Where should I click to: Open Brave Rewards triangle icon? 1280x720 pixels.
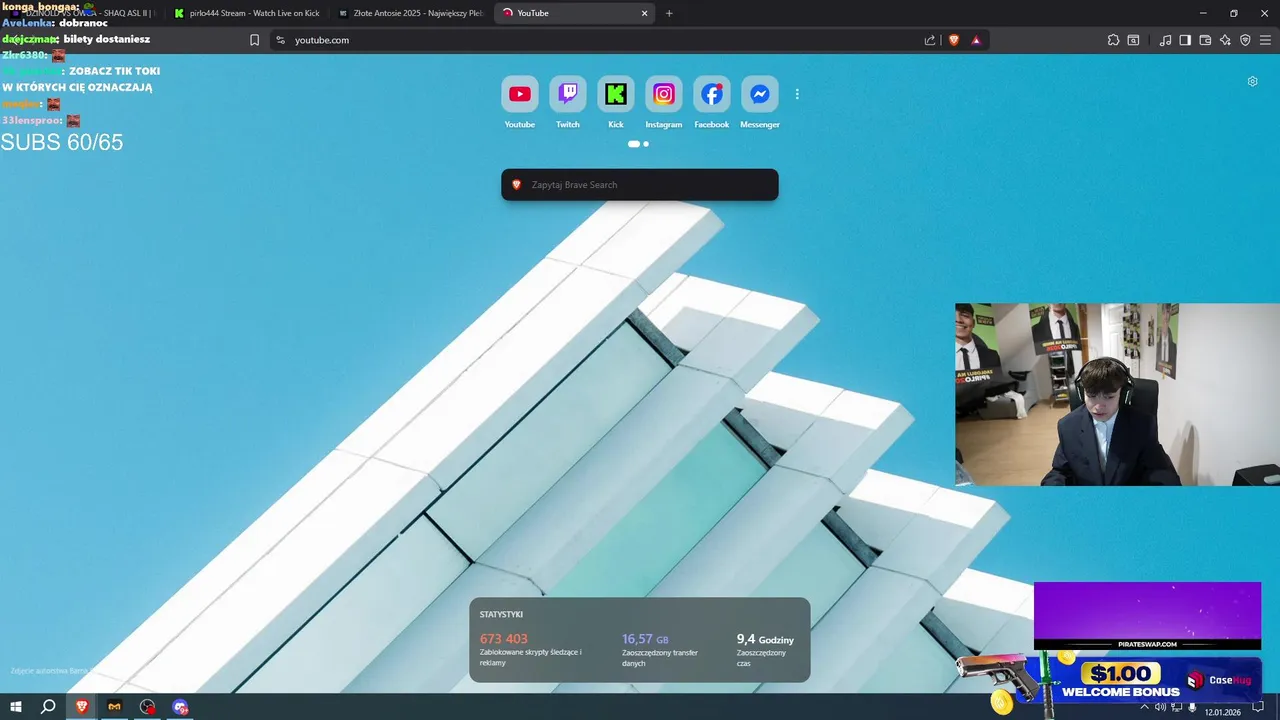click(976, 40)
